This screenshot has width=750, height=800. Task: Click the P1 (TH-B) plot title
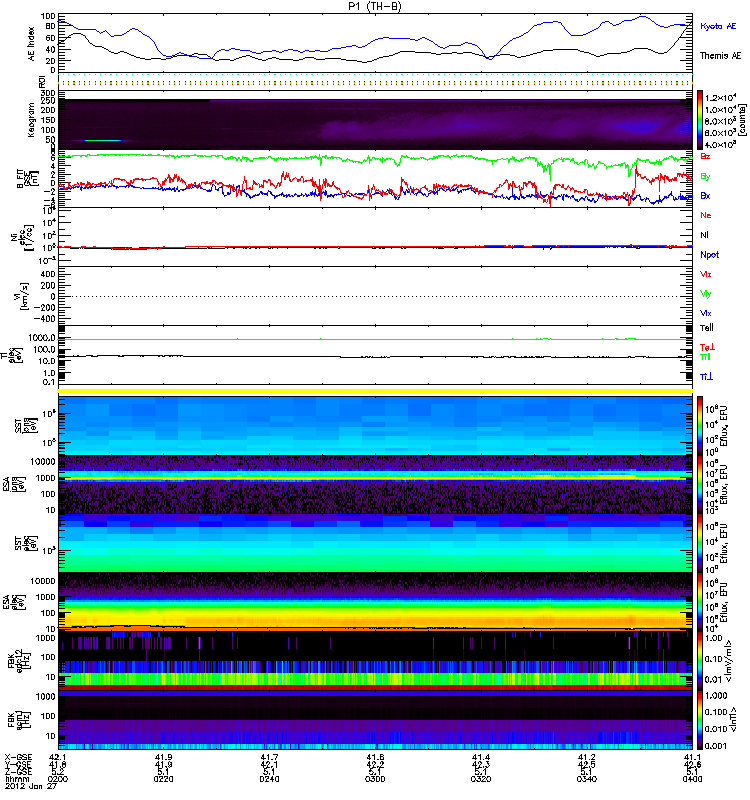click(375, 6)
